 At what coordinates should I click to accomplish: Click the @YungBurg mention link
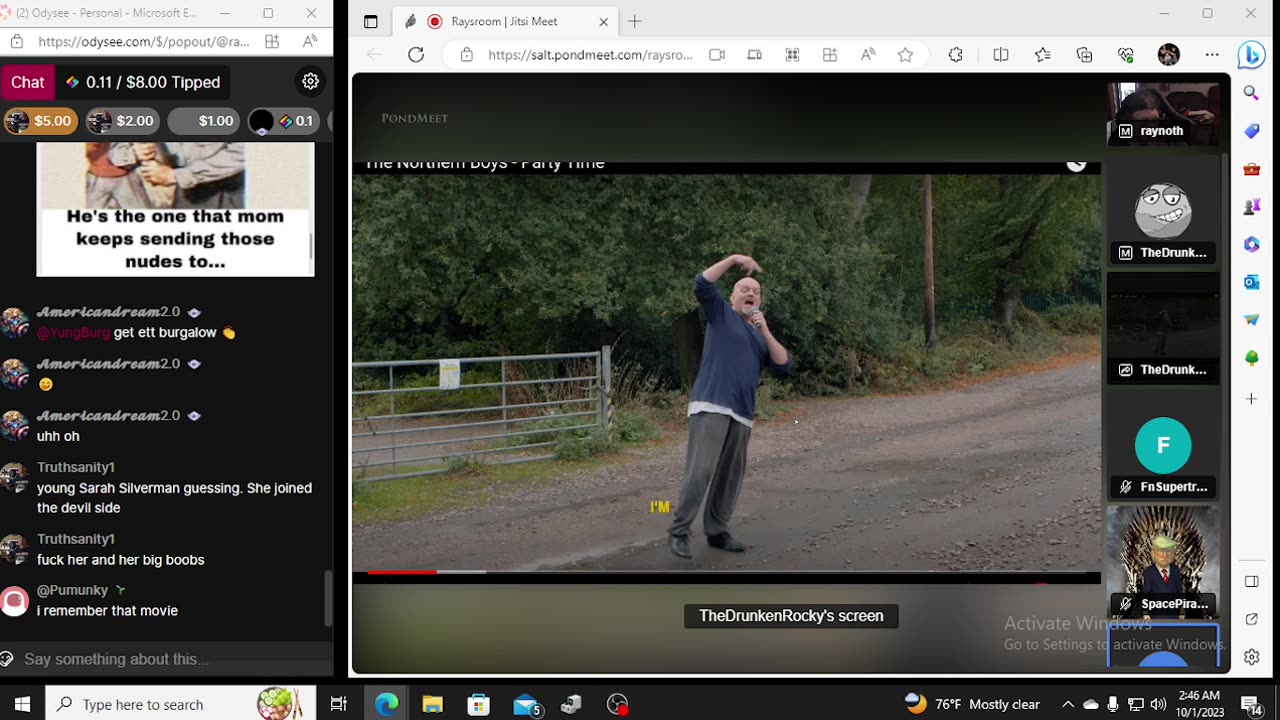click(x=73, y=332)
